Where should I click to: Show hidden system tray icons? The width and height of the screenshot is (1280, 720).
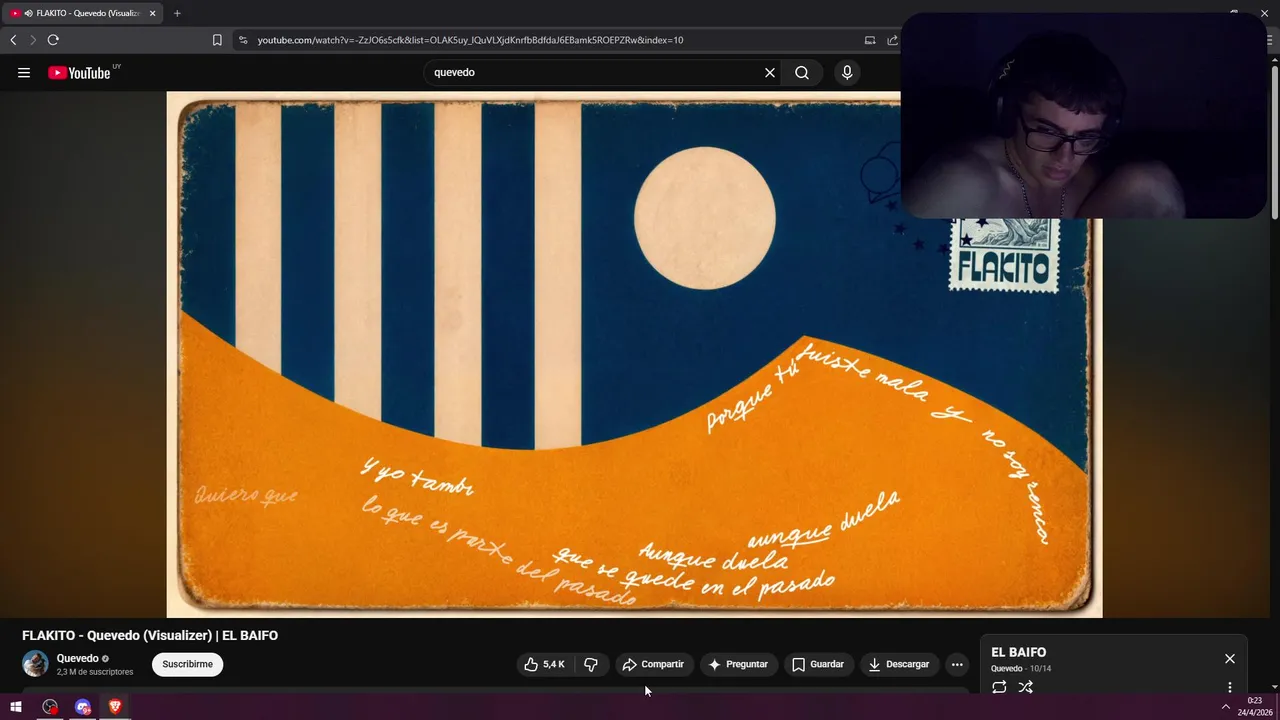[1226, 707]
